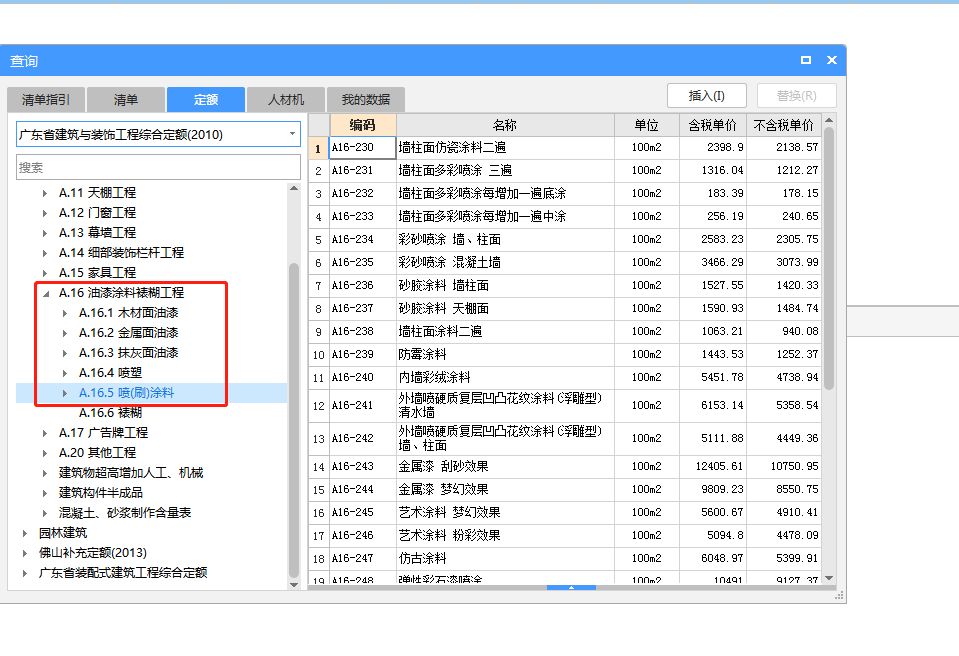Expand the A.11 天棚工程 node
This screenshot has height=656, width=959.
[45, 193]
